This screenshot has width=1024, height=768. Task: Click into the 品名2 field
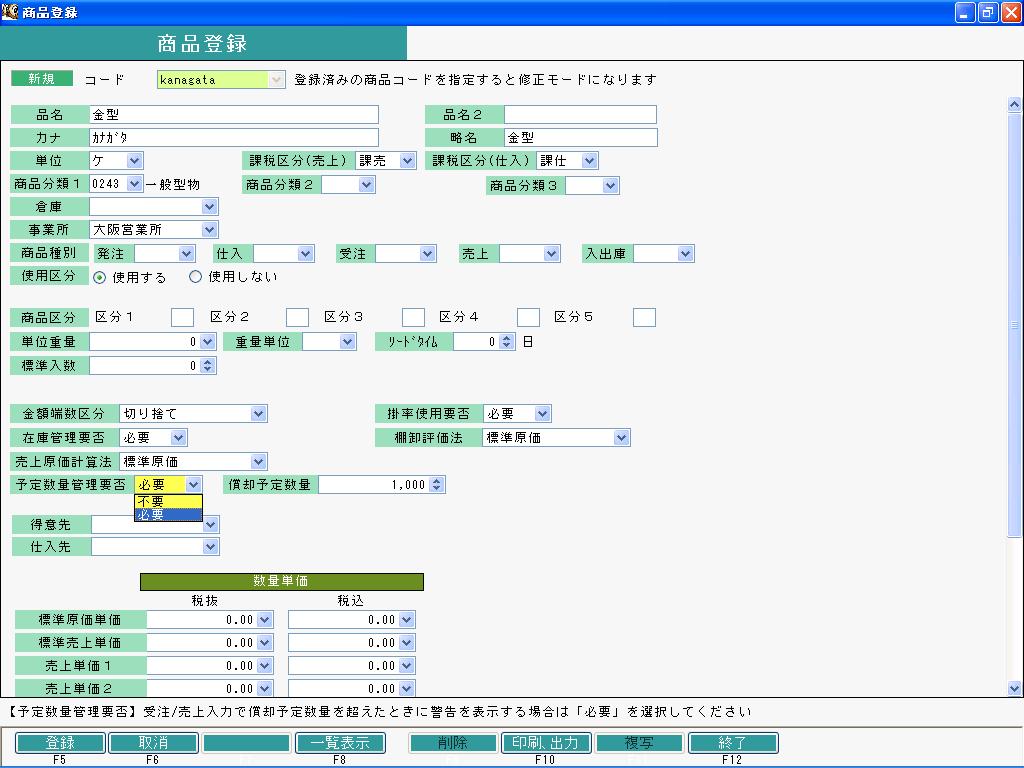pos(580,115)
